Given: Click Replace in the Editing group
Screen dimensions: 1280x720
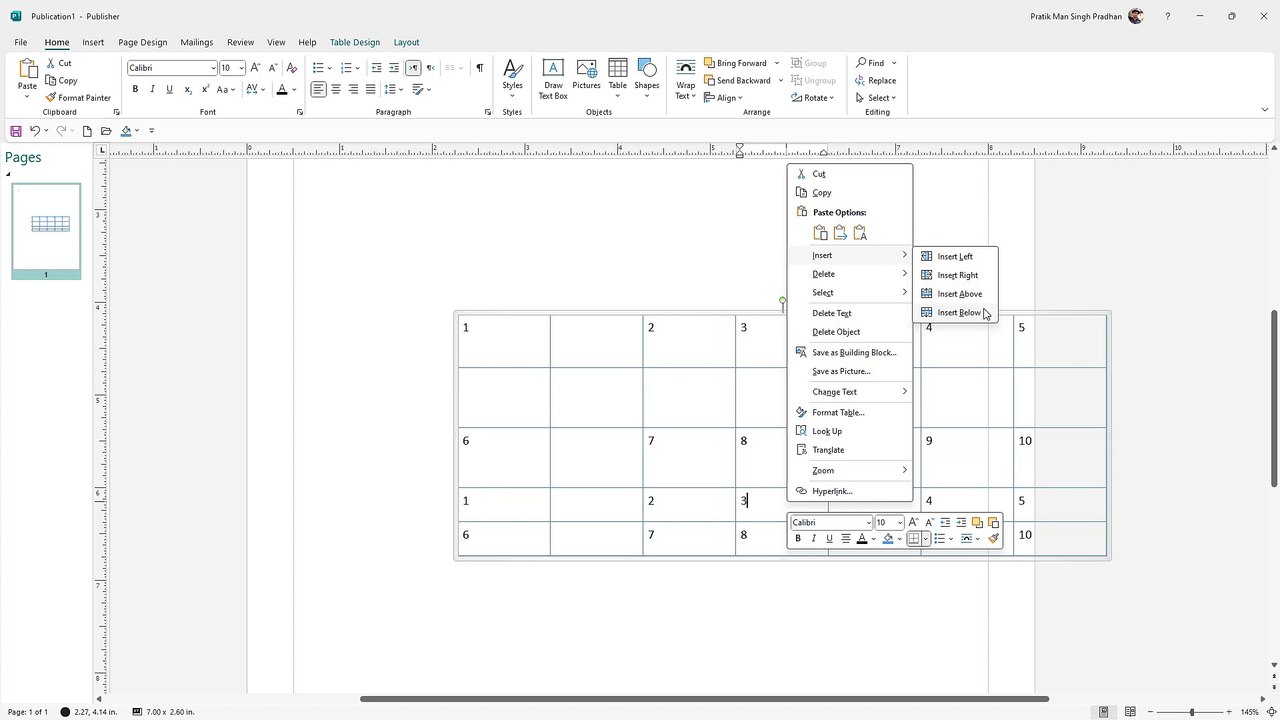Looking at the screenshot, I should pos(876,80).
